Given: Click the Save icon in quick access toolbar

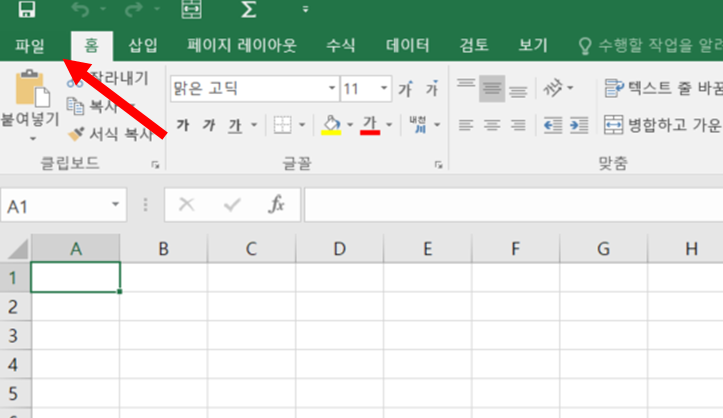Looking at the screenshot, I should [x=27, y=9].
